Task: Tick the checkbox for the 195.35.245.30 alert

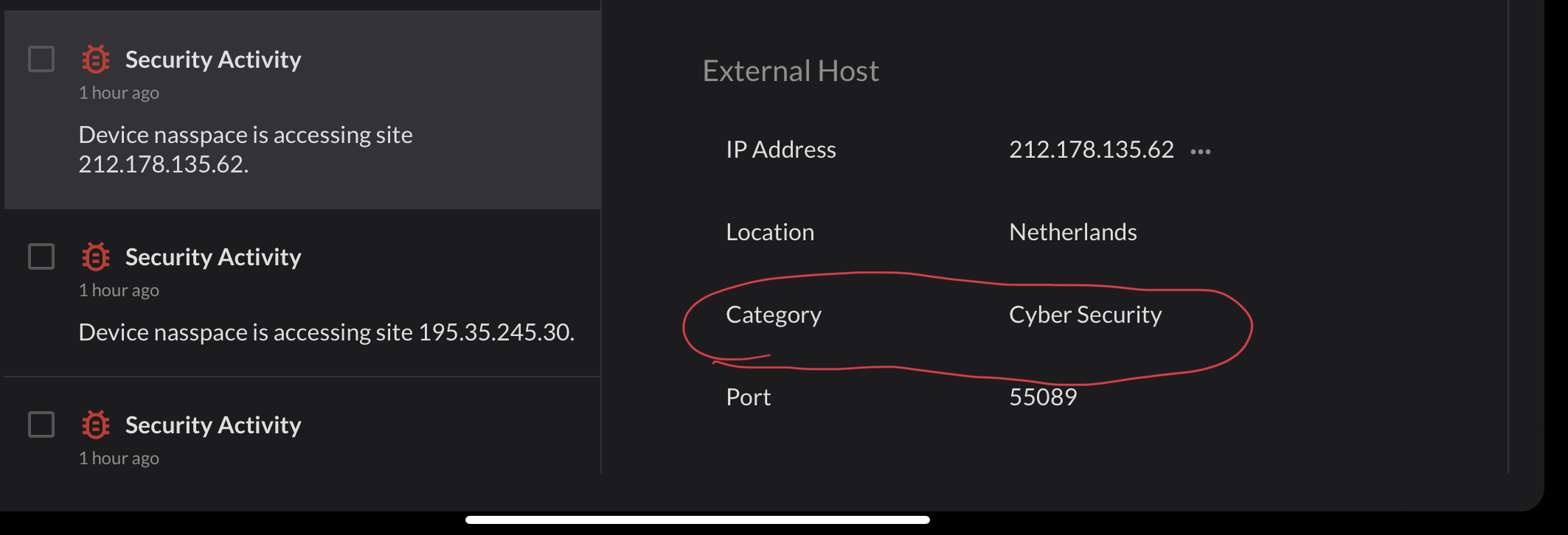Action: [x=41, y=256]
